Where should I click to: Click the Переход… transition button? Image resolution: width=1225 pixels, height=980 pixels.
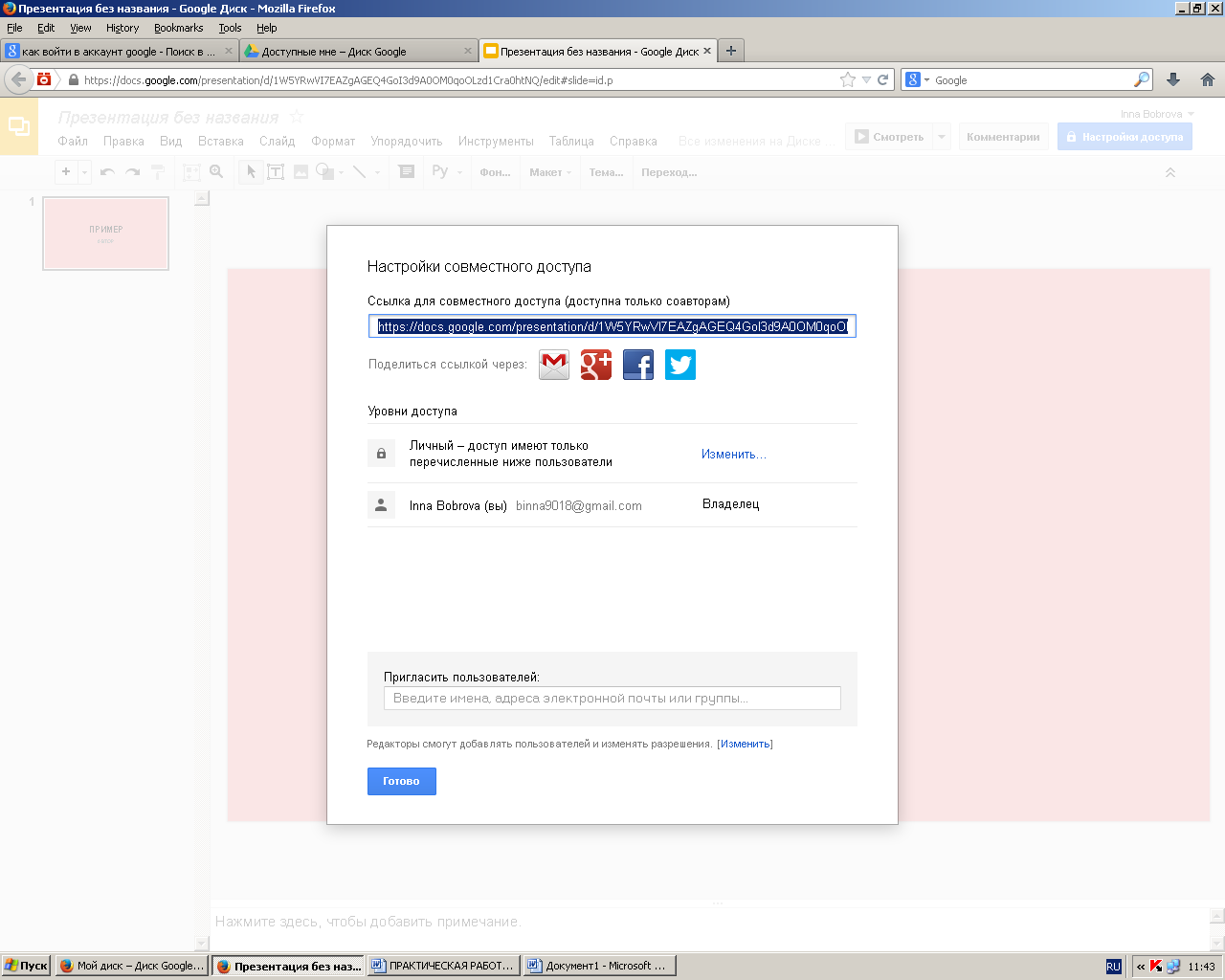coord(669,172)
